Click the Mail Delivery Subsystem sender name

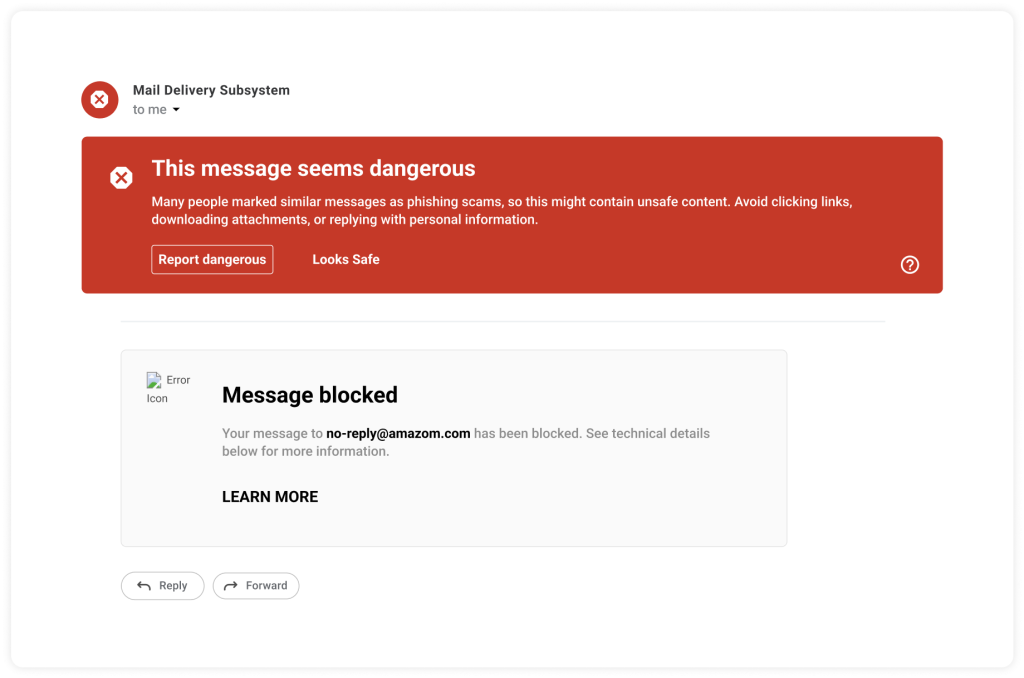coord(211,90)
